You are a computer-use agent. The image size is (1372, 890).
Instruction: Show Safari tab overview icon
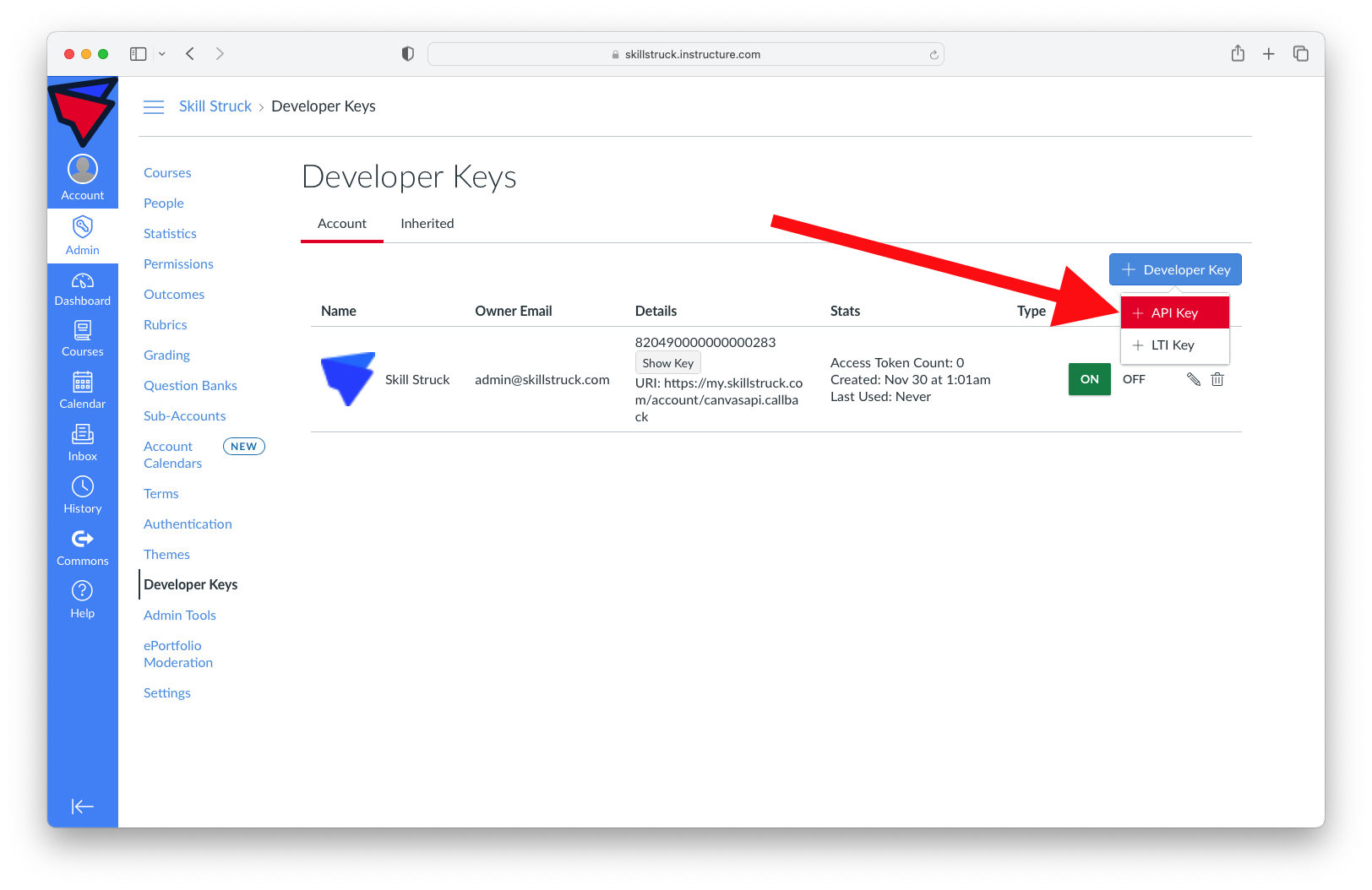pos(1301,54)
